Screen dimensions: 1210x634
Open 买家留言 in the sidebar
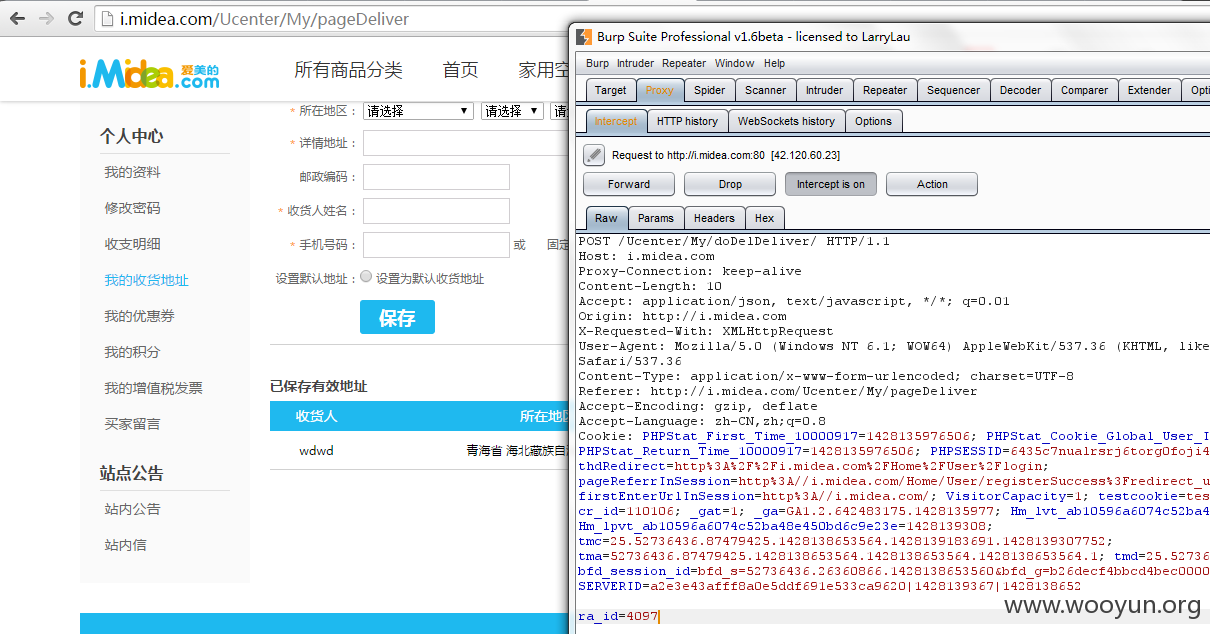pos(132,424)
